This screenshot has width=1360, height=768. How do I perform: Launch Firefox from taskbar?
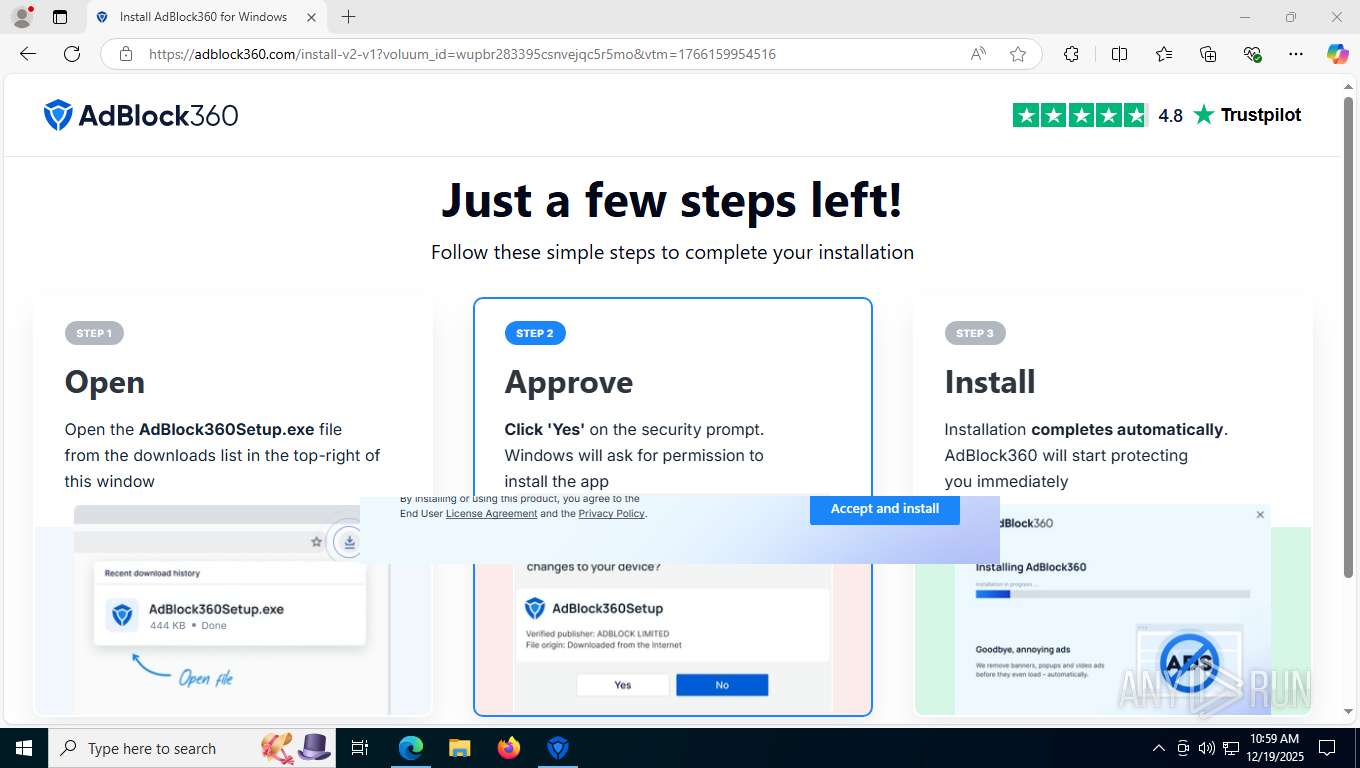click(509, 748)
